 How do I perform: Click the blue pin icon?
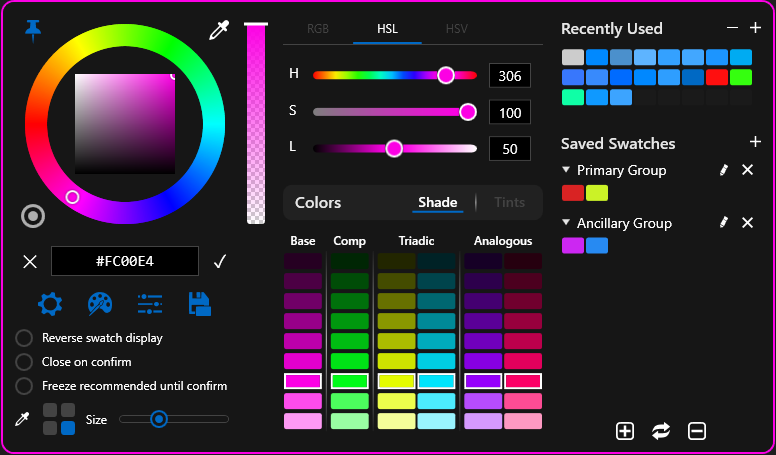pos(33,31)
